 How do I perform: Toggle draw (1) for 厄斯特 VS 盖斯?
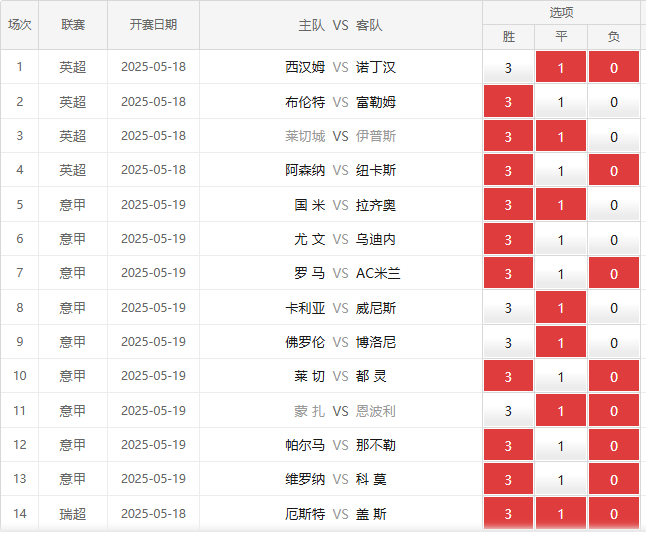coord(561,513)
